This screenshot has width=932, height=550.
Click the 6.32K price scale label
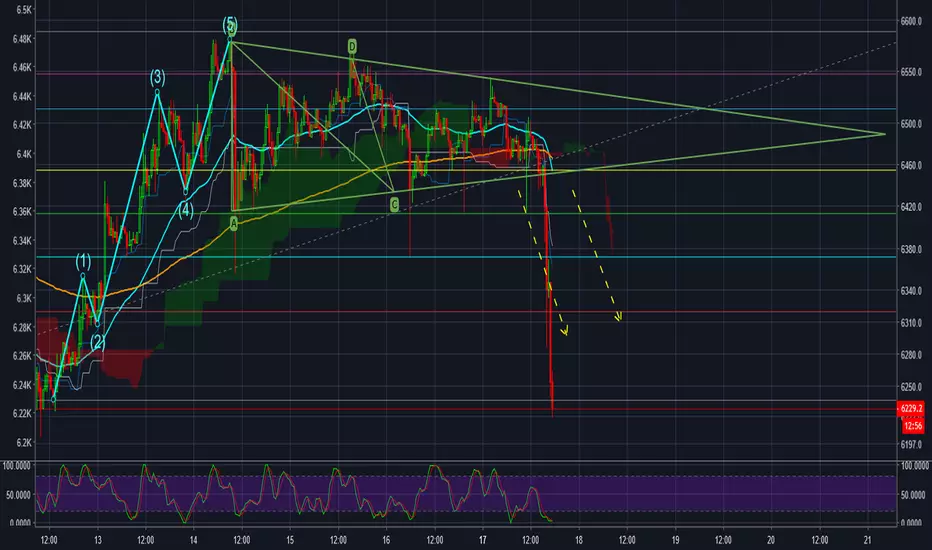pyautogui.click(x=22, y=269)
